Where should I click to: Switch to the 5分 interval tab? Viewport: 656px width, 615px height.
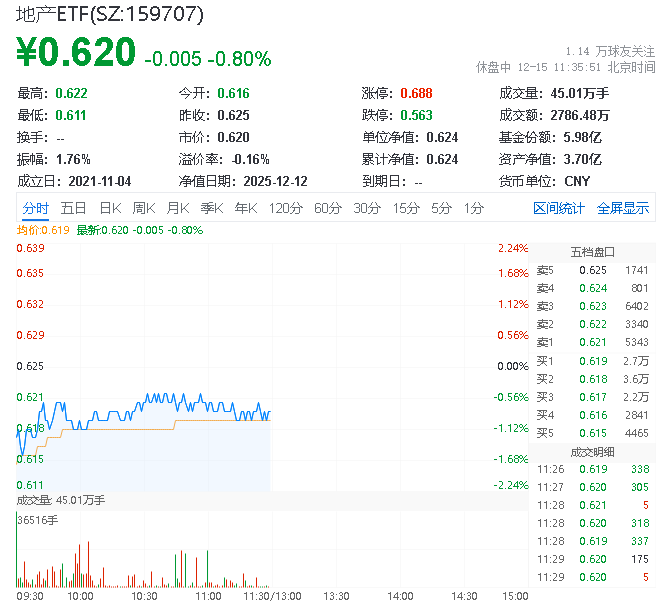pos(441,208)
